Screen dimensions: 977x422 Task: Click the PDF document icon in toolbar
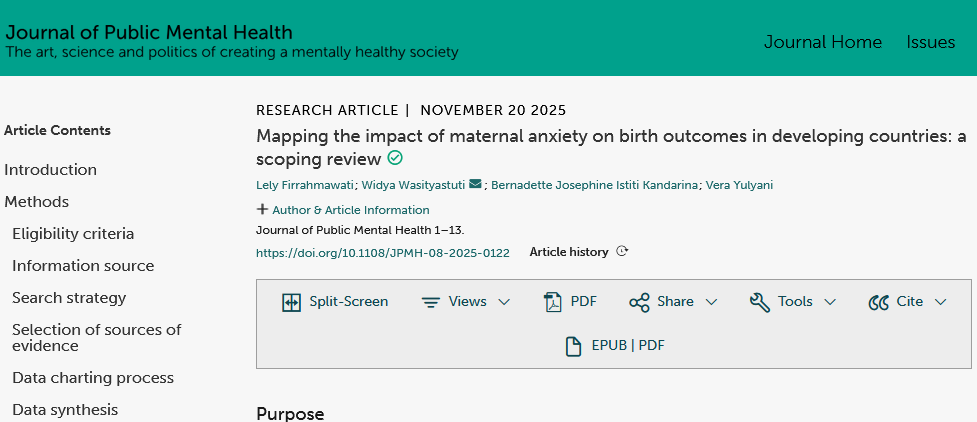[554, 302]
